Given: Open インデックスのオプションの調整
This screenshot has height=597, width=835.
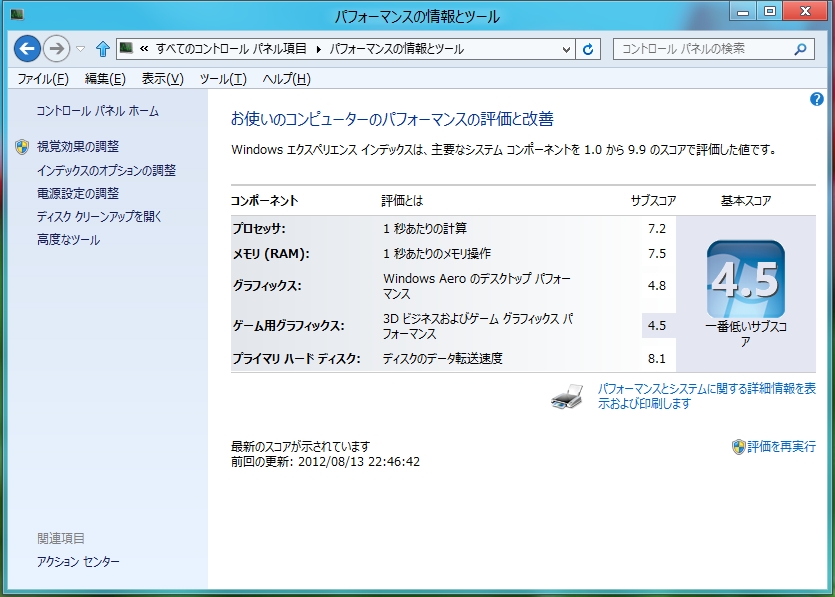Looking at the screenshot, I should (106, 170).
